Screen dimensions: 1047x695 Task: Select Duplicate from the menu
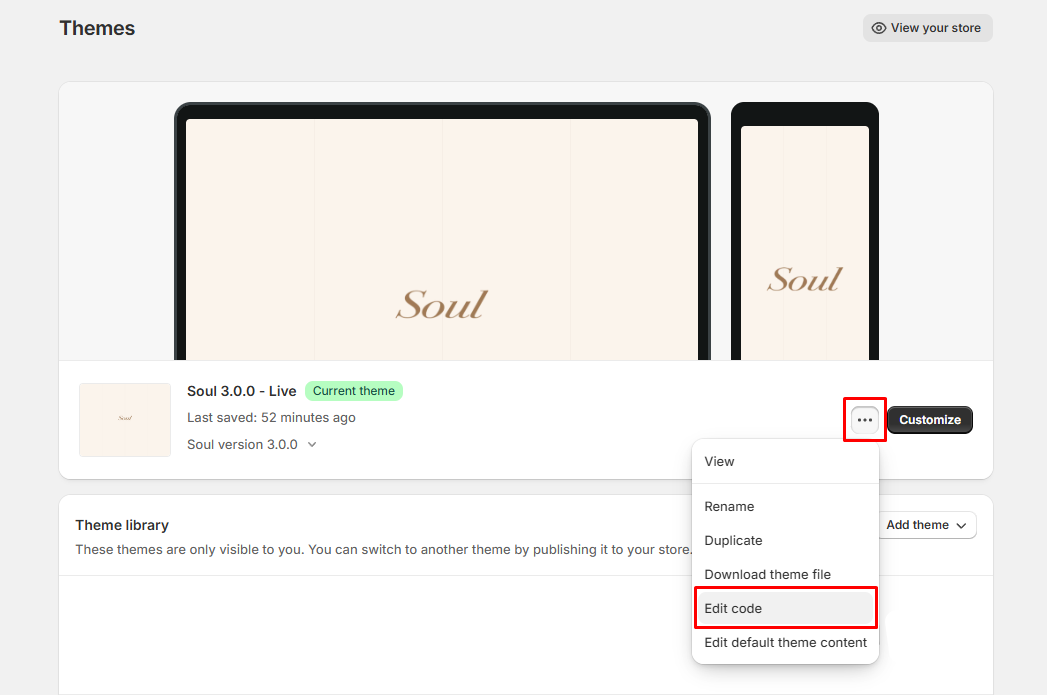[733, 541]
